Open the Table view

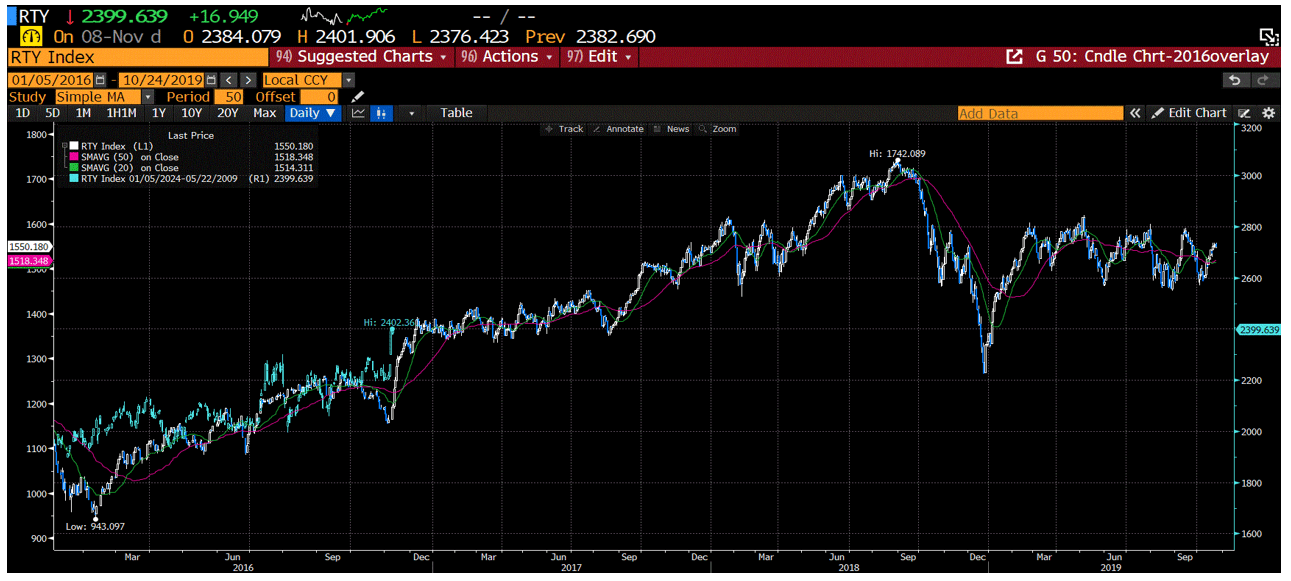tap(457, 113)
